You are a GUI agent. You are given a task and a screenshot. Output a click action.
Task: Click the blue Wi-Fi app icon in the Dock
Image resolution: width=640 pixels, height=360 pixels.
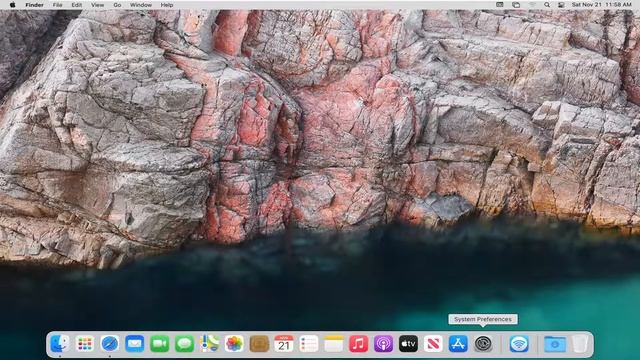[x=519, y=344]
